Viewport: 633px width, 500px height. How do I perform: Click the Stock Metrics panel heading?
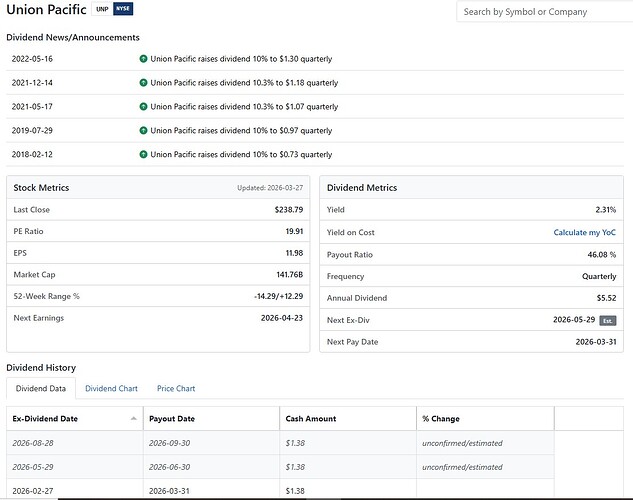click(41, 188)
